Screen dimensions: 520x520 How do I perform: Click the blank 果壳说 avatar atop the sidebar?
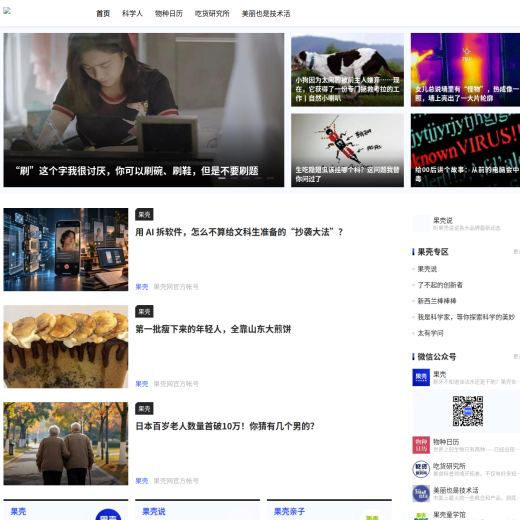point(421,224)
